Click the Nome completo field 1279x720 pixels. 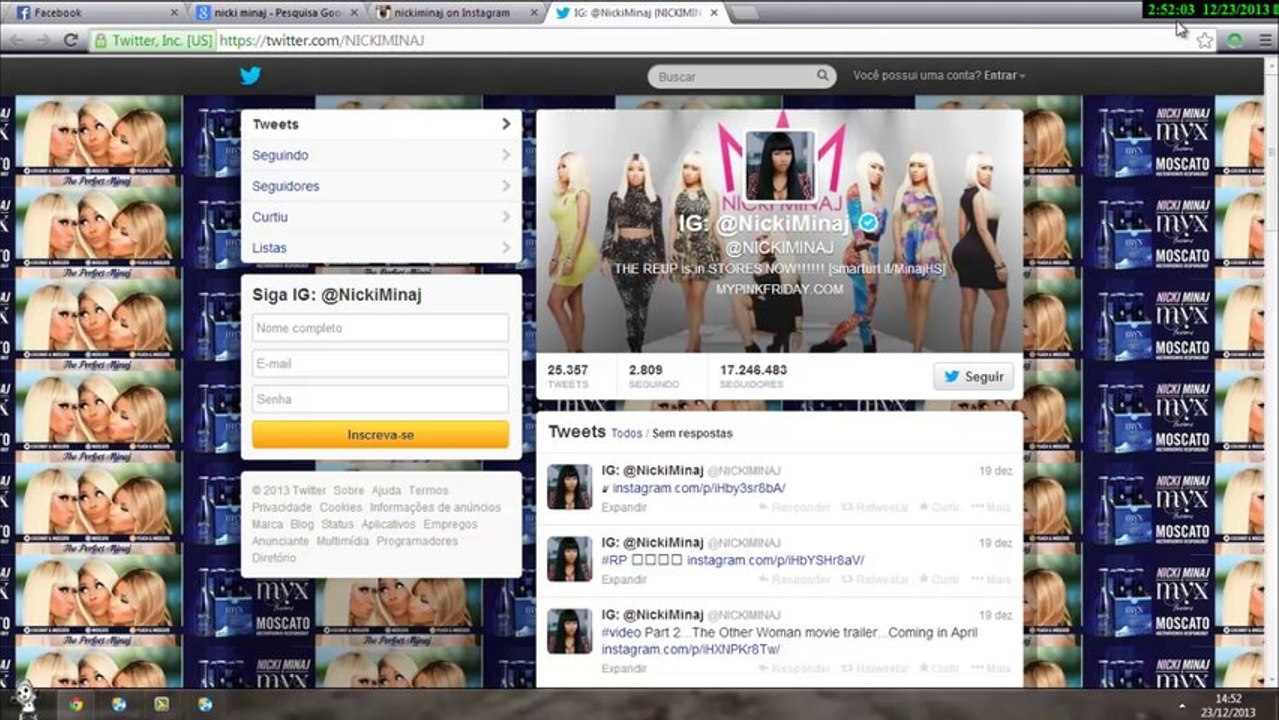point(380,328)
